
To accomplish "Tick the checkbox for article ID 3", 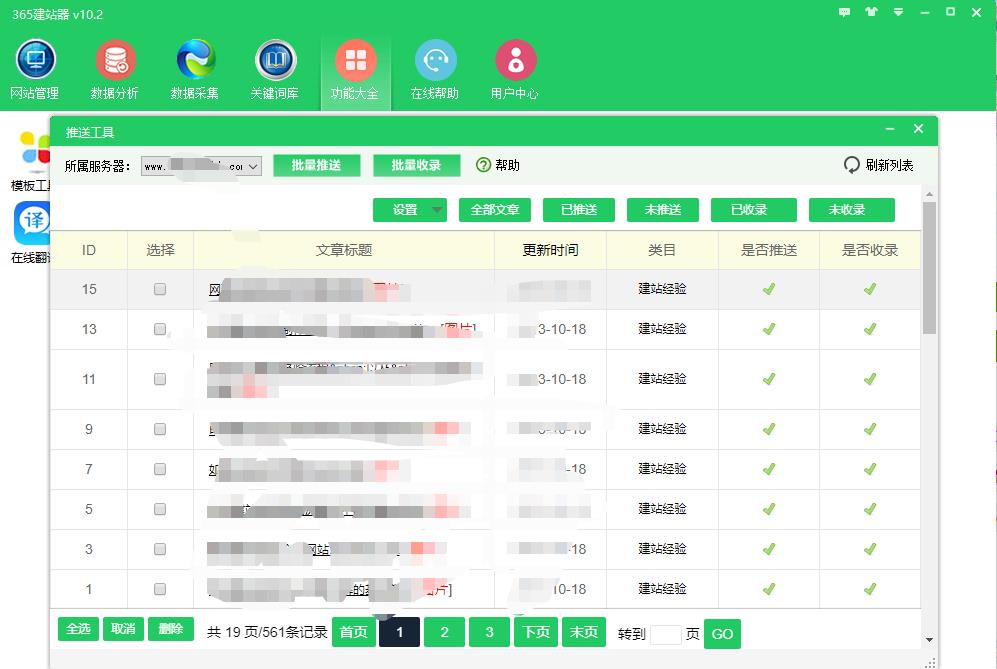I will point(160,549).
